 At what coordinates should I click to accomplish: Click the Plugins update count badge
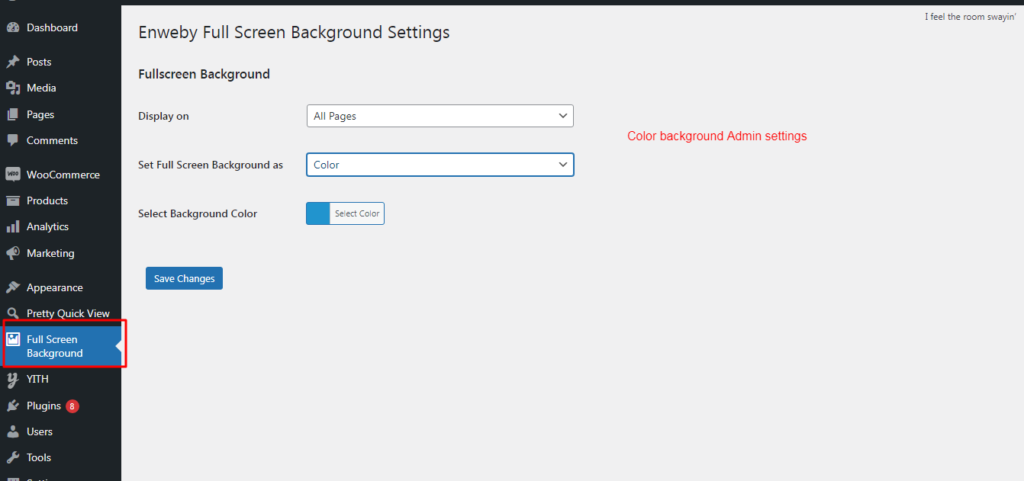click(x=72, y=406)
